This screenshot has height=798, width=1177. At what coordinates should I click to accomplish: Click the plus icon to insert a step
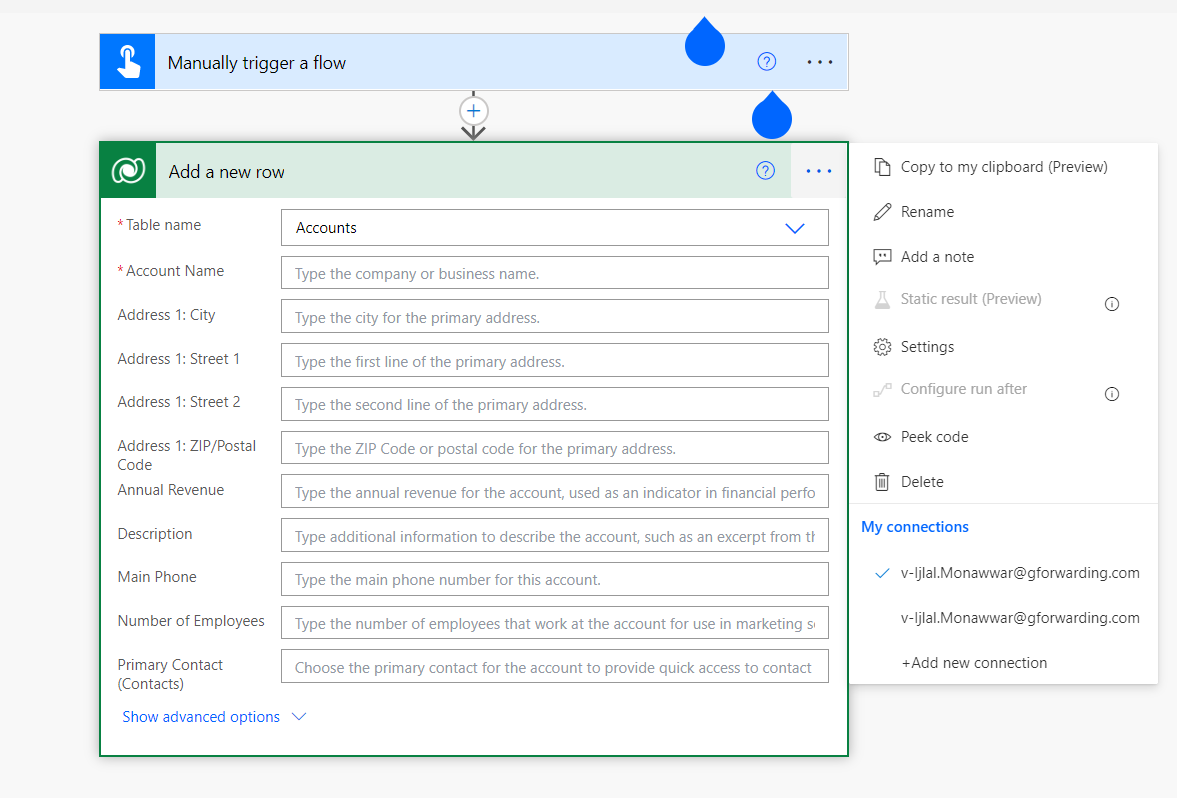point(472,111)
